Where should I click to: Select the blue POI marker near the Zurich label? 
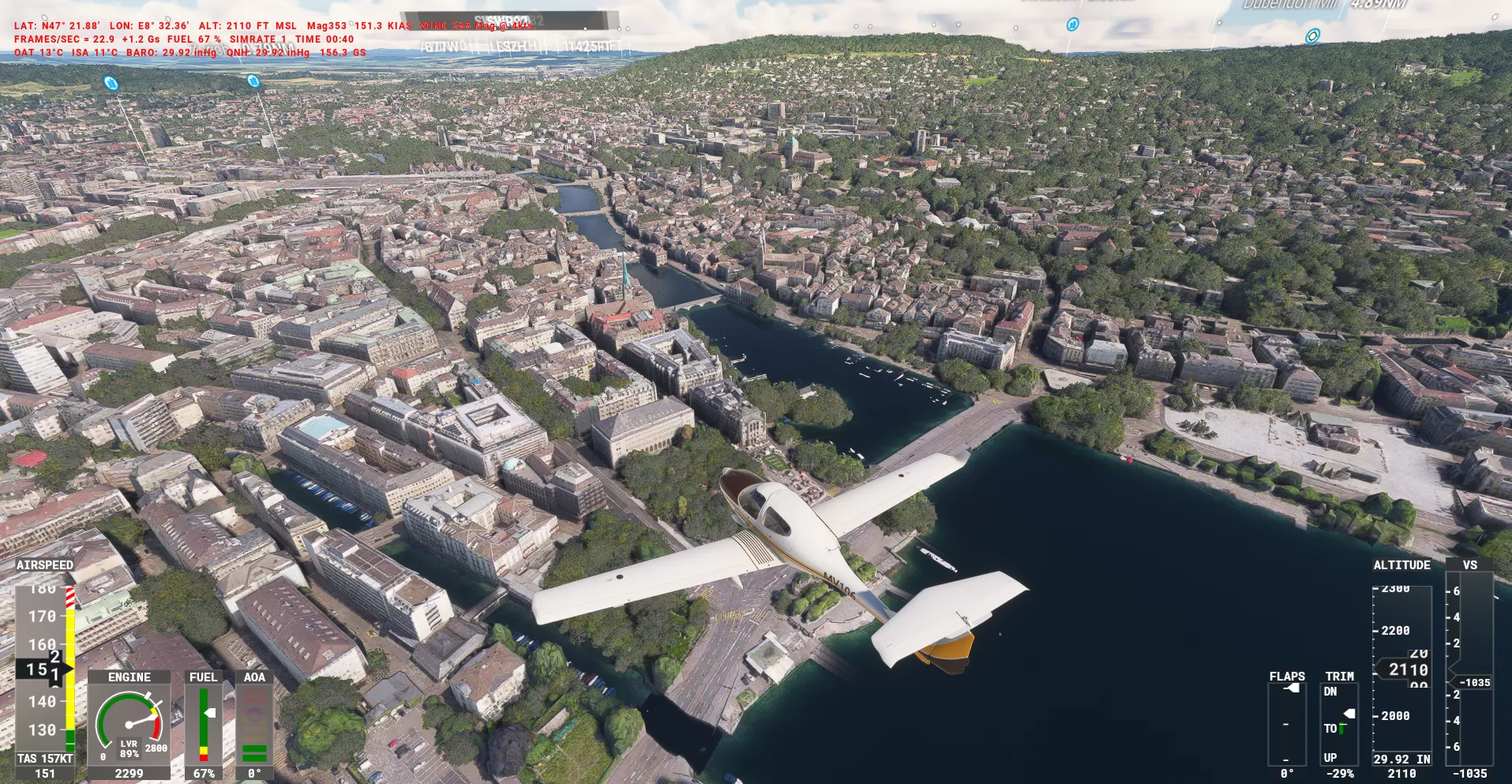pos(253,81)
